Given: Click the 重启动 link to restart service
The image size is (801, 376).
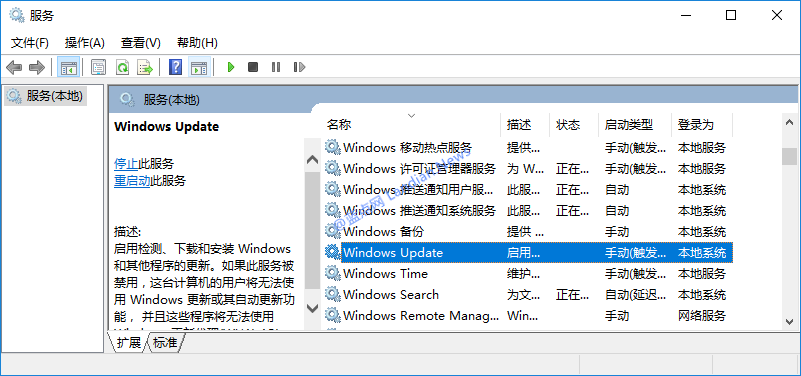Looking at the screenshot, I should click(132, 180).
